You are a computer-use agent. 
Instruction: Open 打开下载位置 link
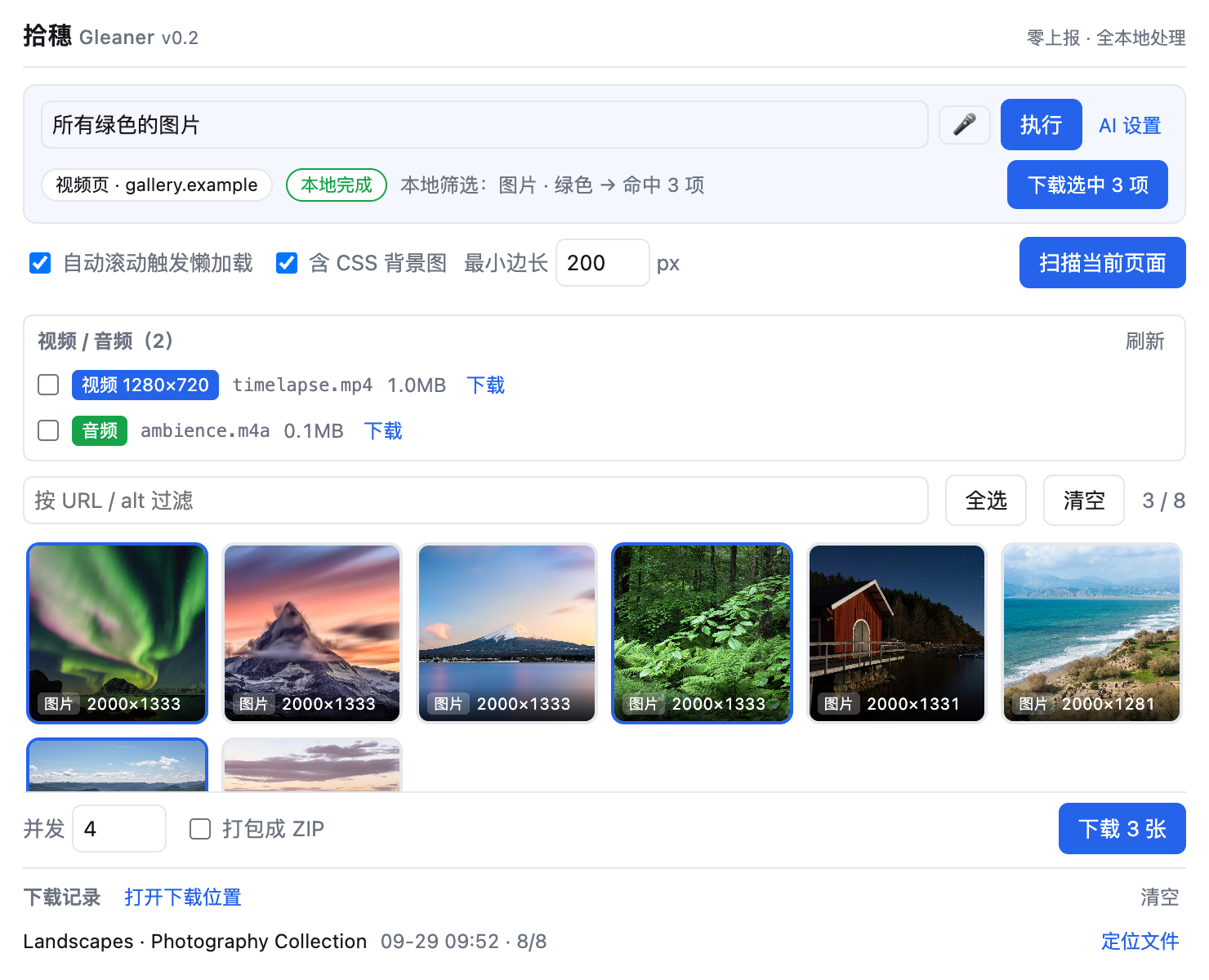pos(183,898)
